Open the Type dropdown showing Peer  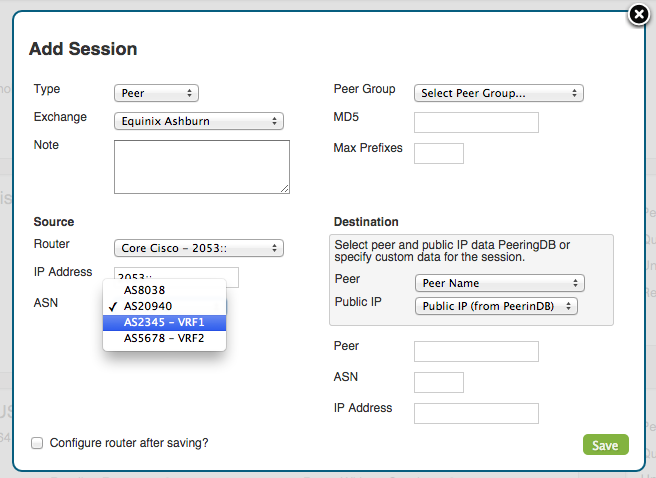pos(156,93)
